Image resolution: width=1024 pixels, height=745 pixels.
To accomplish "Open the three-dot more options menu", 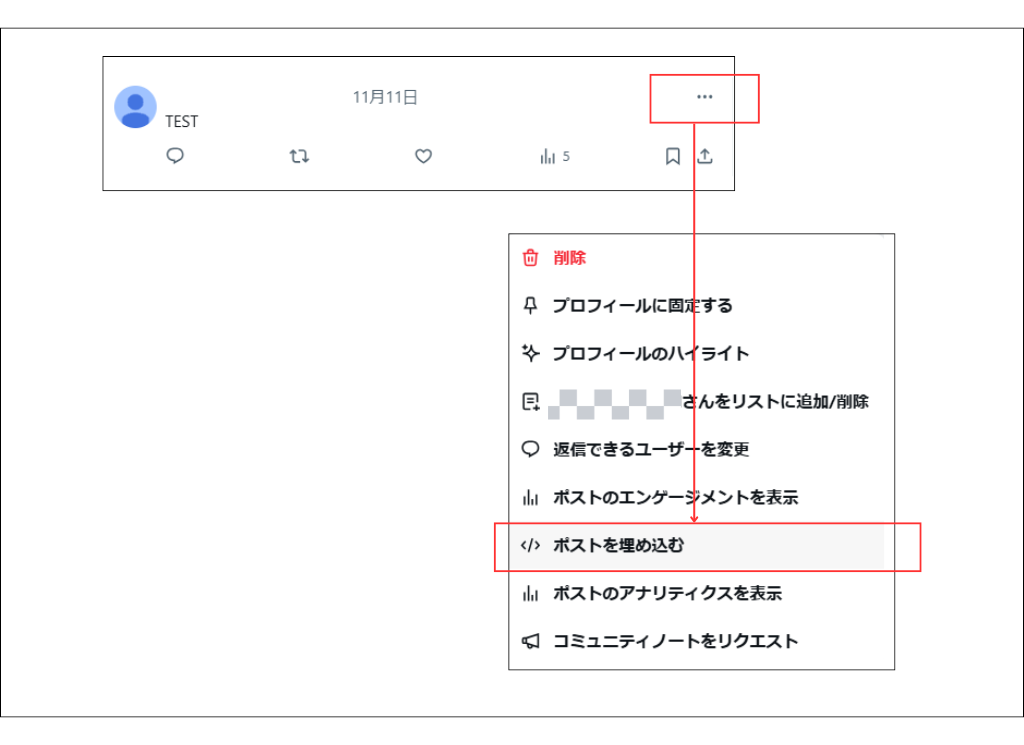I will (704, 97).
